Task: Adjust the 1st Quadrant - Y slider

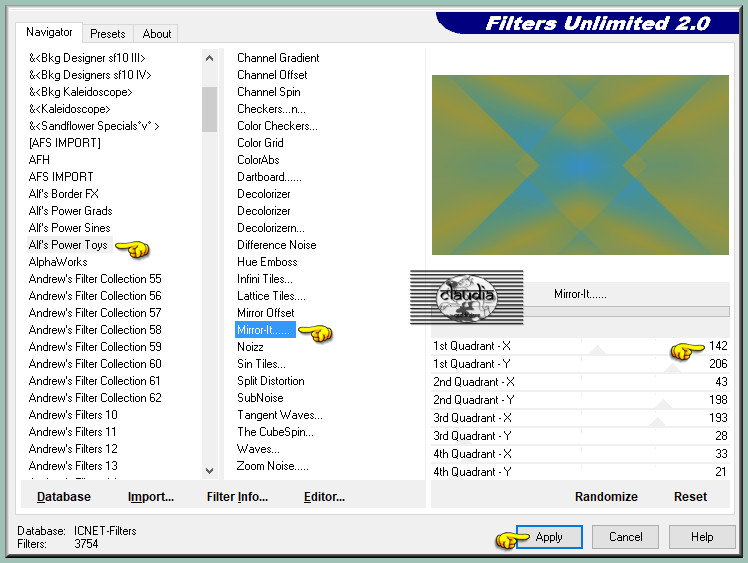Action: (580, 364)
